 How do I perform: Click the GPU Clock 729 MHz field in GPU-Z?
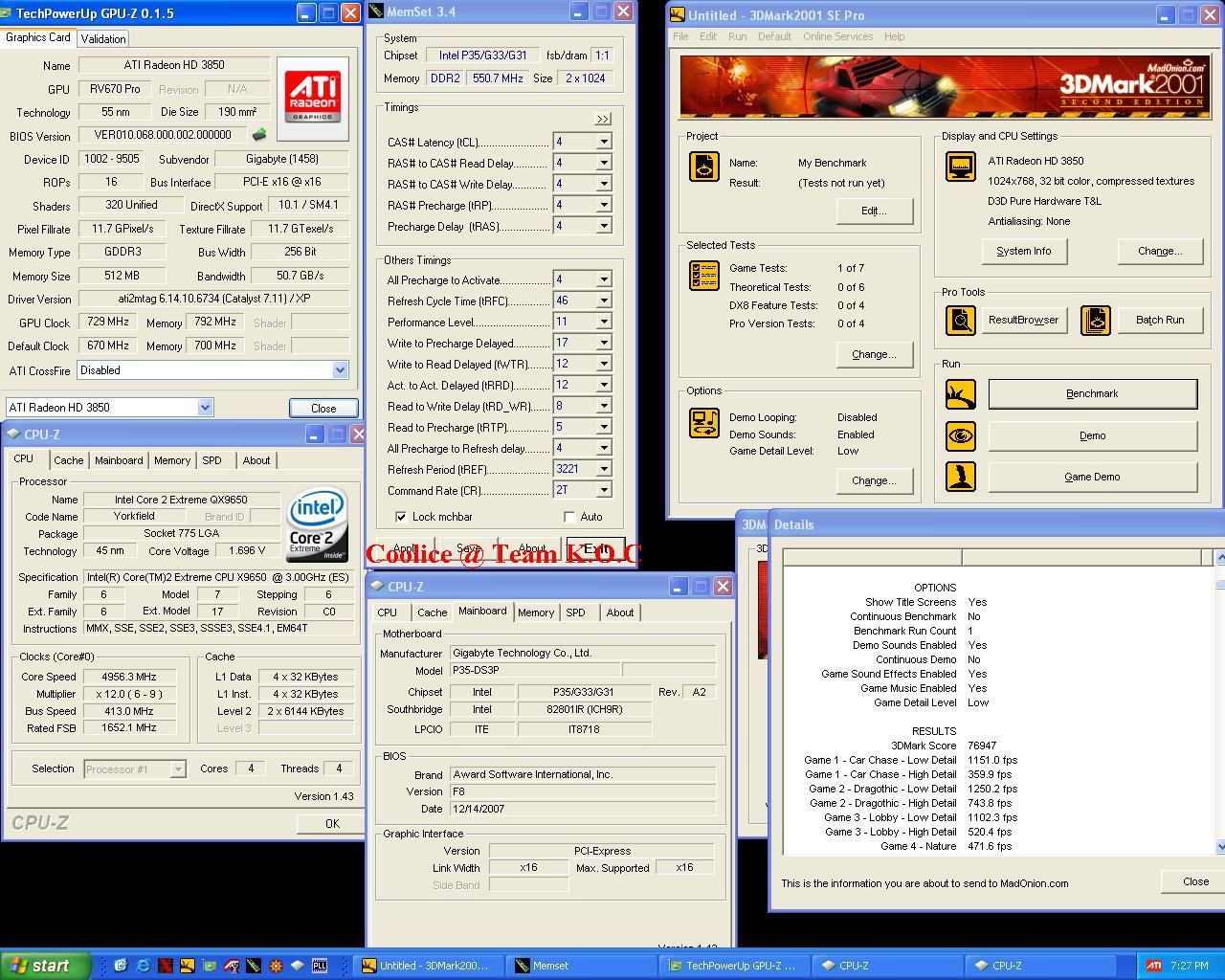[107, 323]
